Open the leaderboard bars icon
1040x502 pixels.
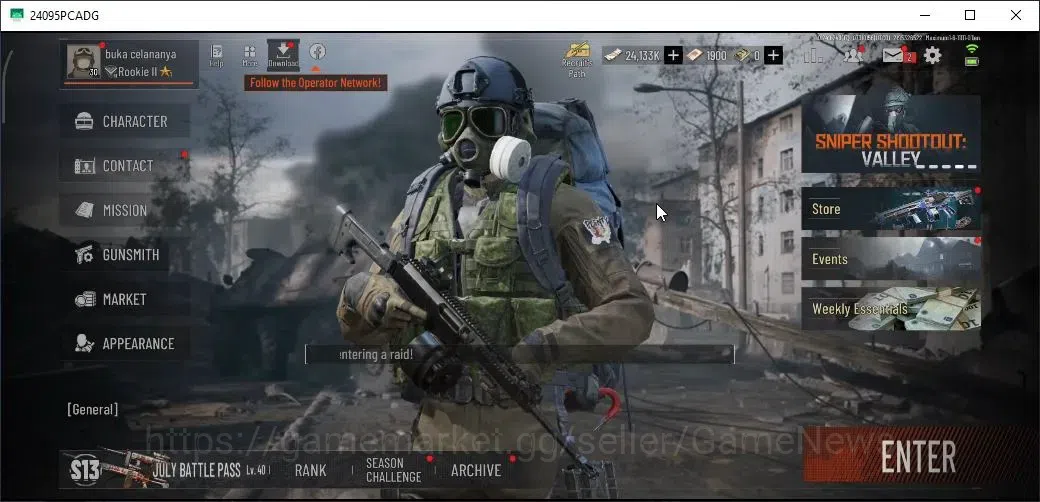click(813, 56)
